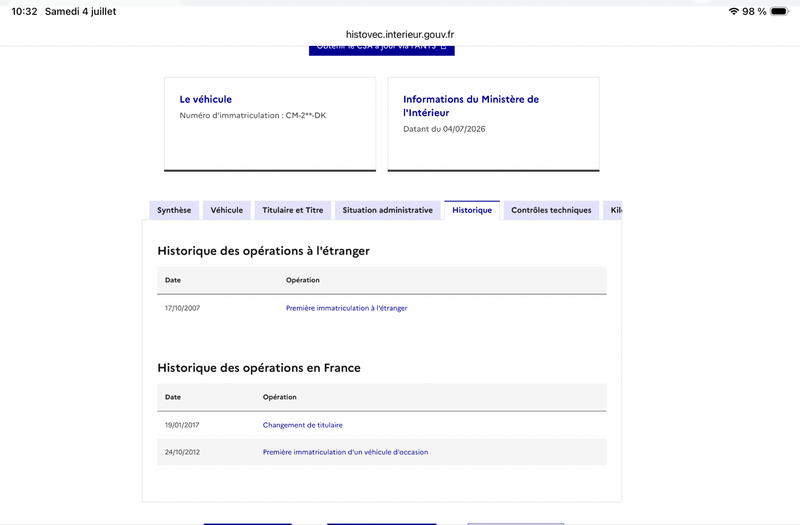Open Titulaire et Titre tab
Screen dimensions: 800x525
(x=292, y=210)
